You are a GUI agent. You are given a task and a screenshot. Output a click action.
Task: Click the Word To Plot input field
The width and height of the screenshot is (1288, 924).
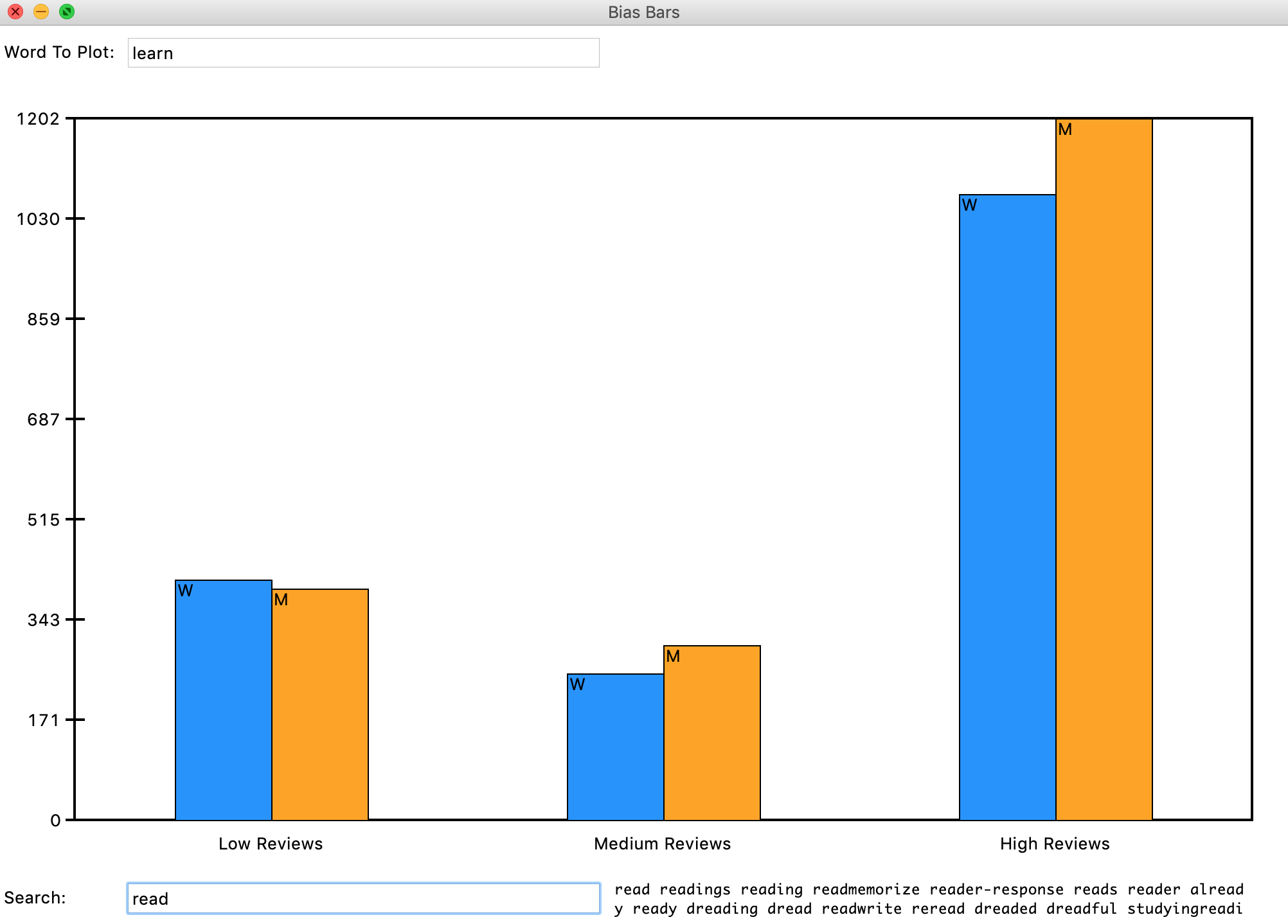tap(363, 53)
